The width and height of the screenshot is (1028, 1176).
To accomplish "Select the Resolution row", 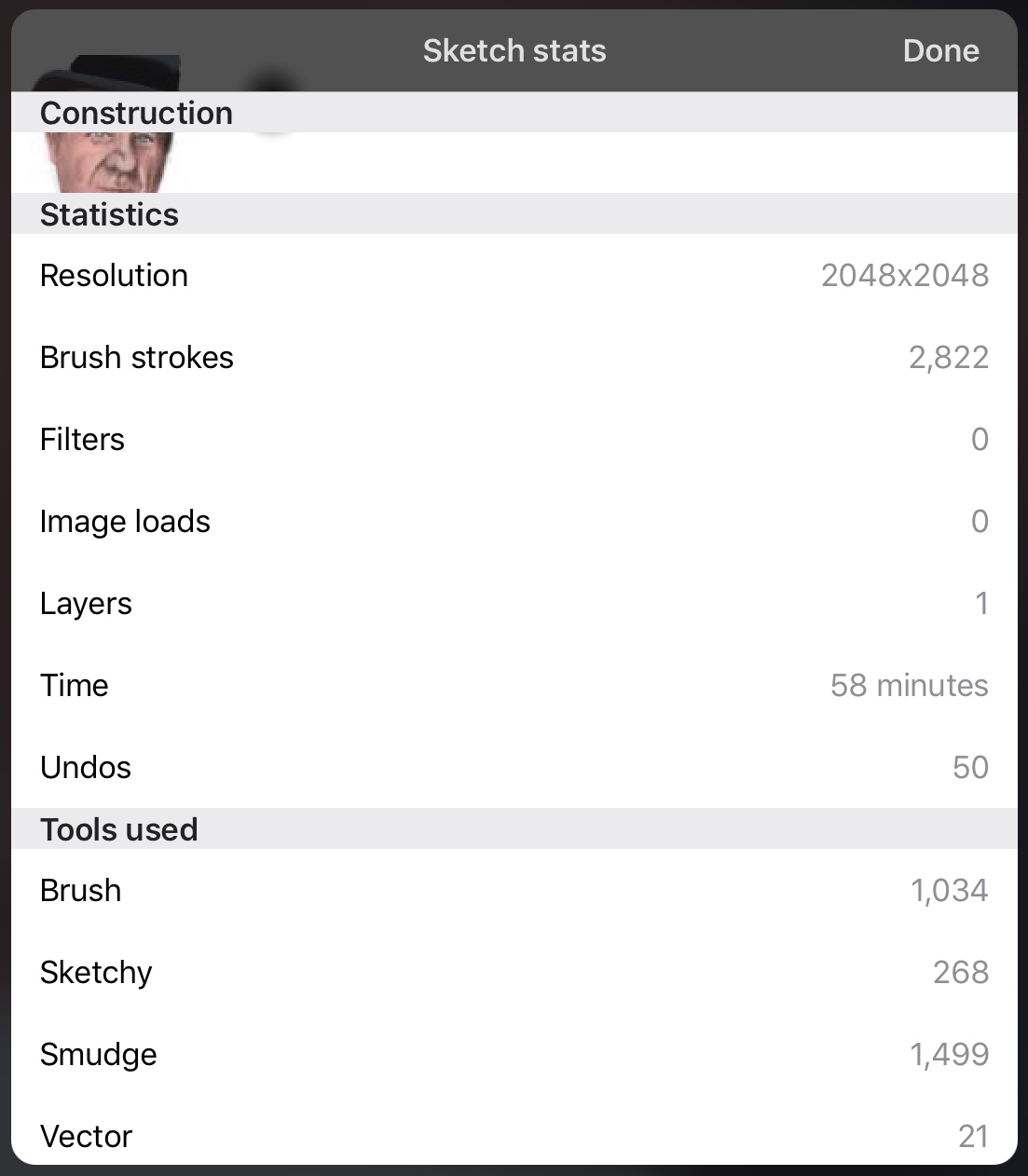I will (514, 276).
